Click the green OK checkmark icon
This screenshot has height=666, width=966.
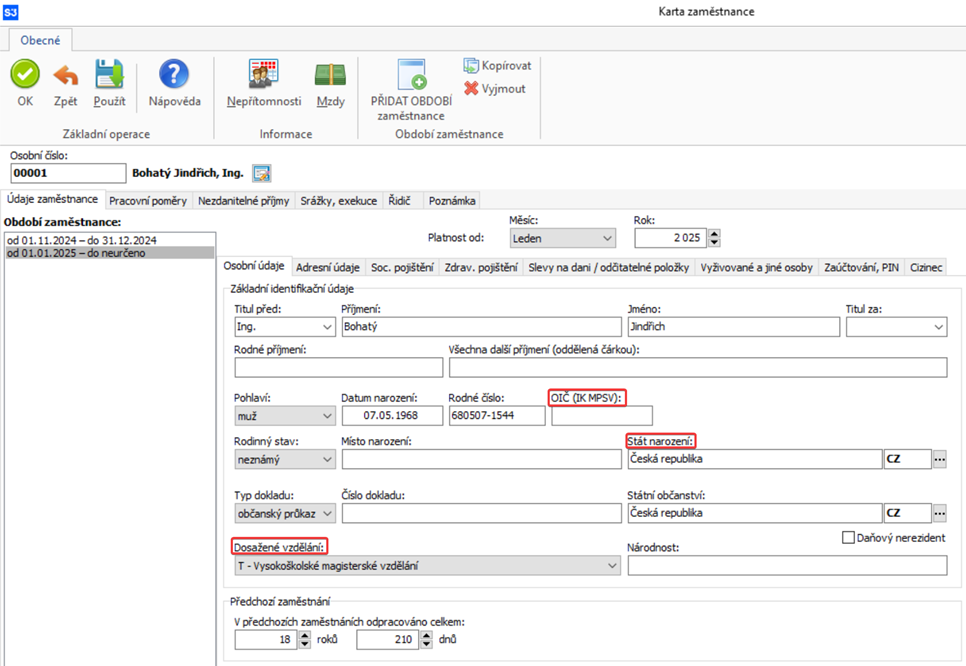(x=25, y=75)
